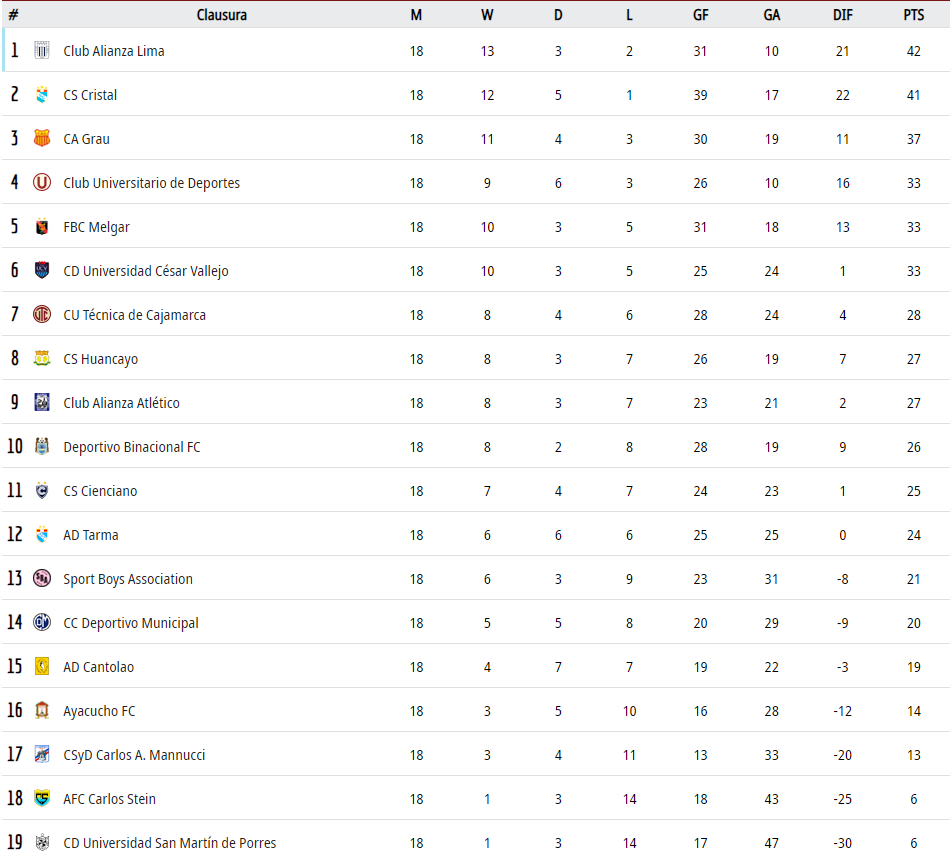Click the DIF column header
950x857 pixels.
pyautogui.click(x=842, y=15)
